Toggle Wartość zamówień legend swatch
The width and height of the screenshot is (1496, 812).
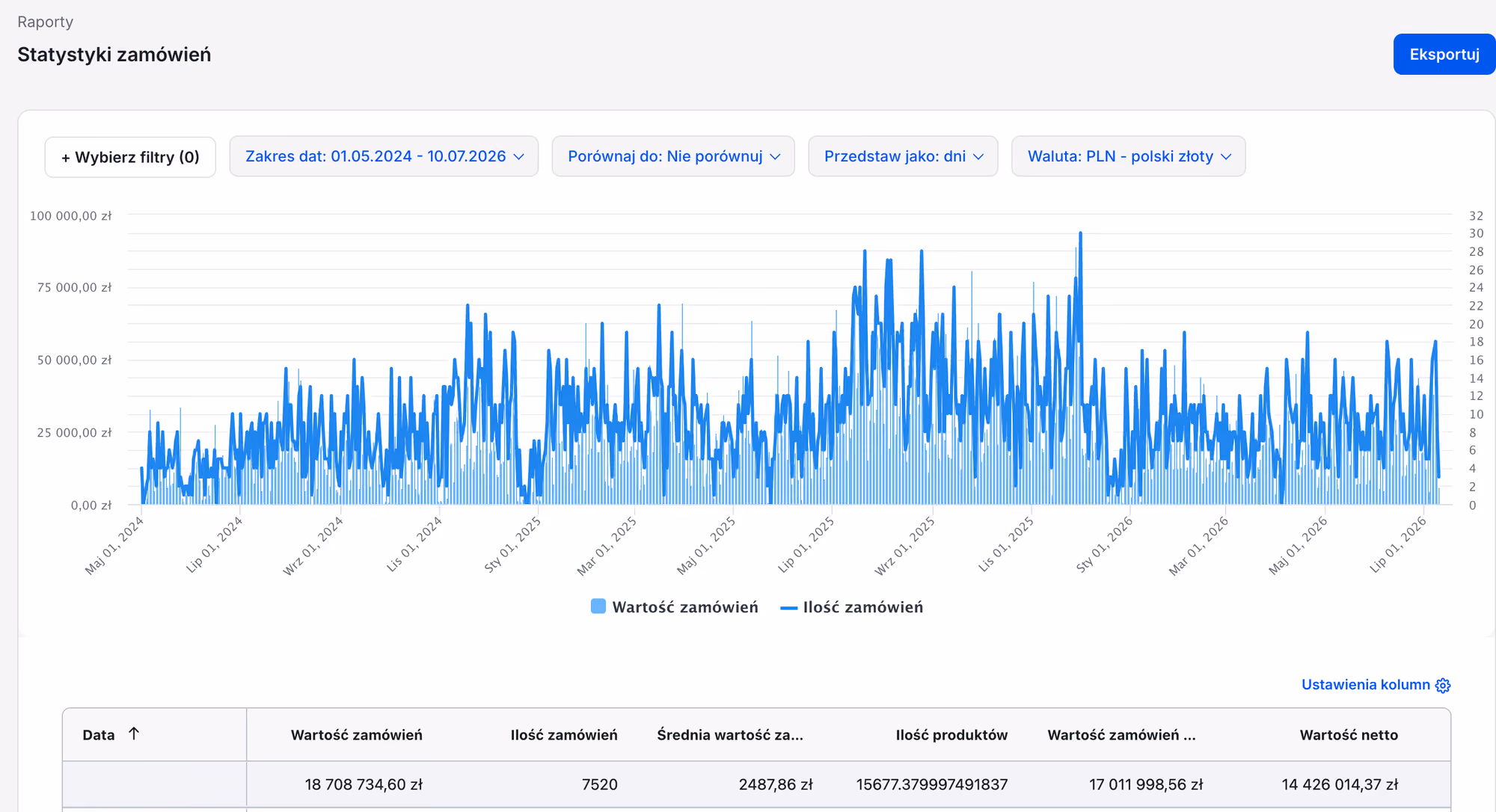click(598, 606)
